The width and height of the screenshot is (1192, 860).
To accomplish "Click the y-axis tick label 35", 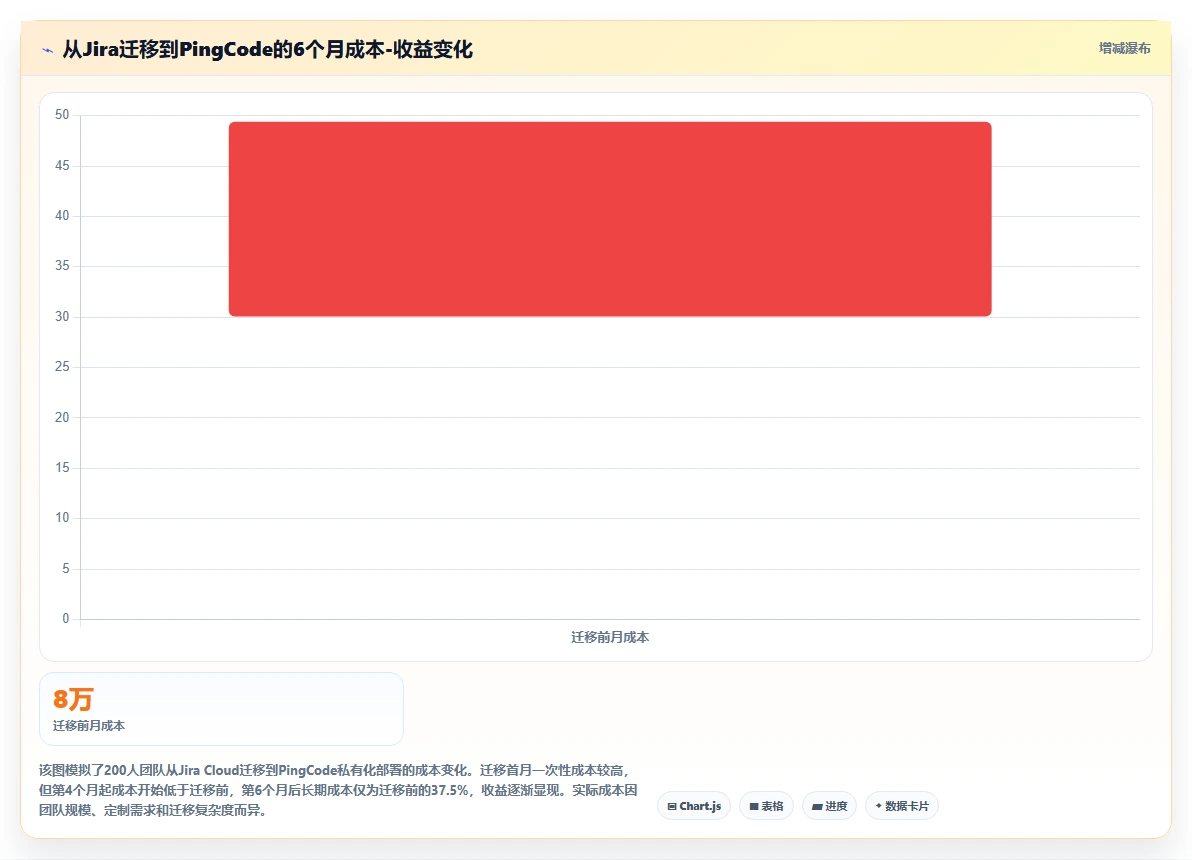I will 62,265.
